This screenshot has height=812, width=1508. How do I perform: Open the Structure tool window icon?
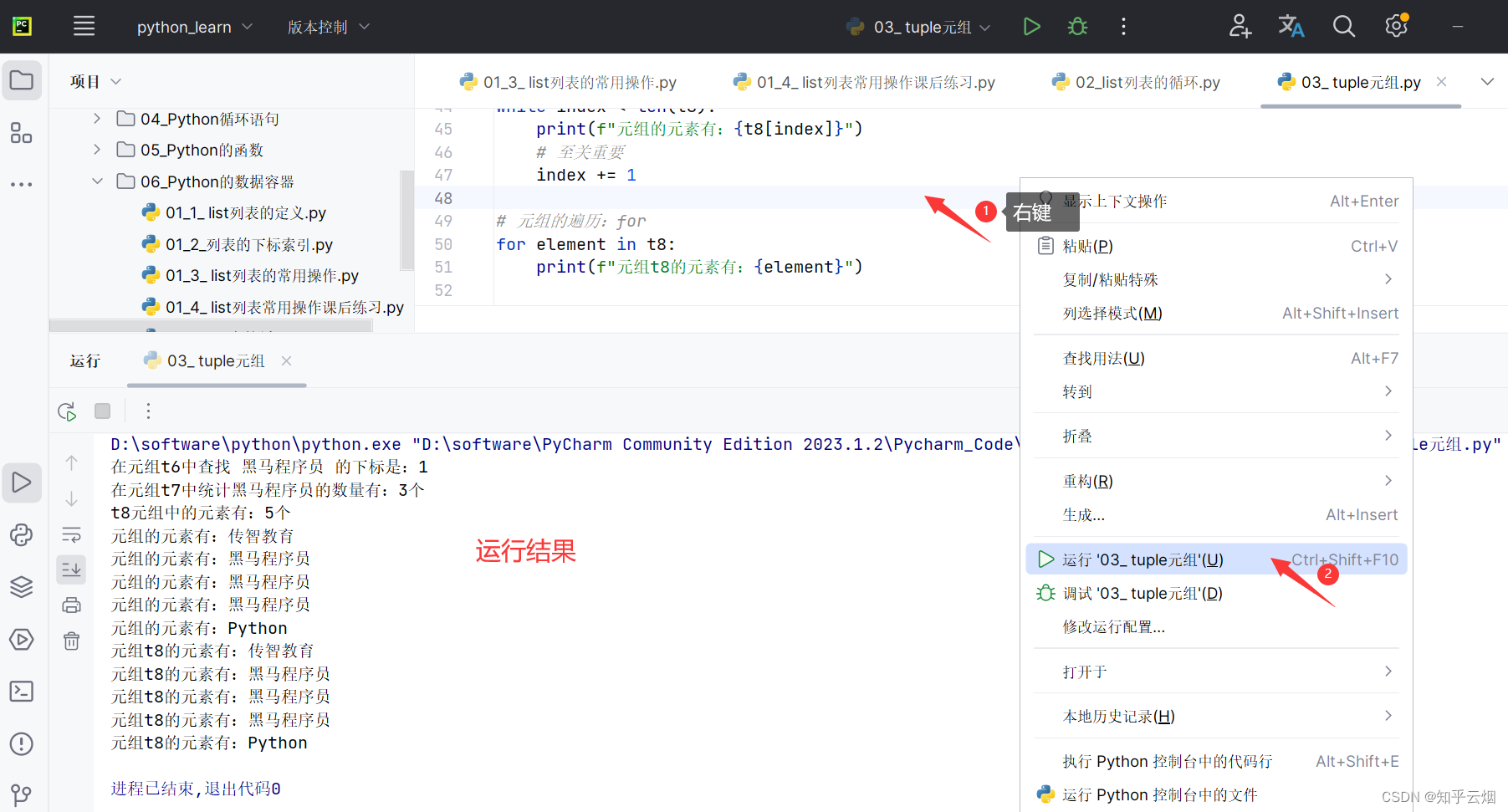tap(22, 133)
